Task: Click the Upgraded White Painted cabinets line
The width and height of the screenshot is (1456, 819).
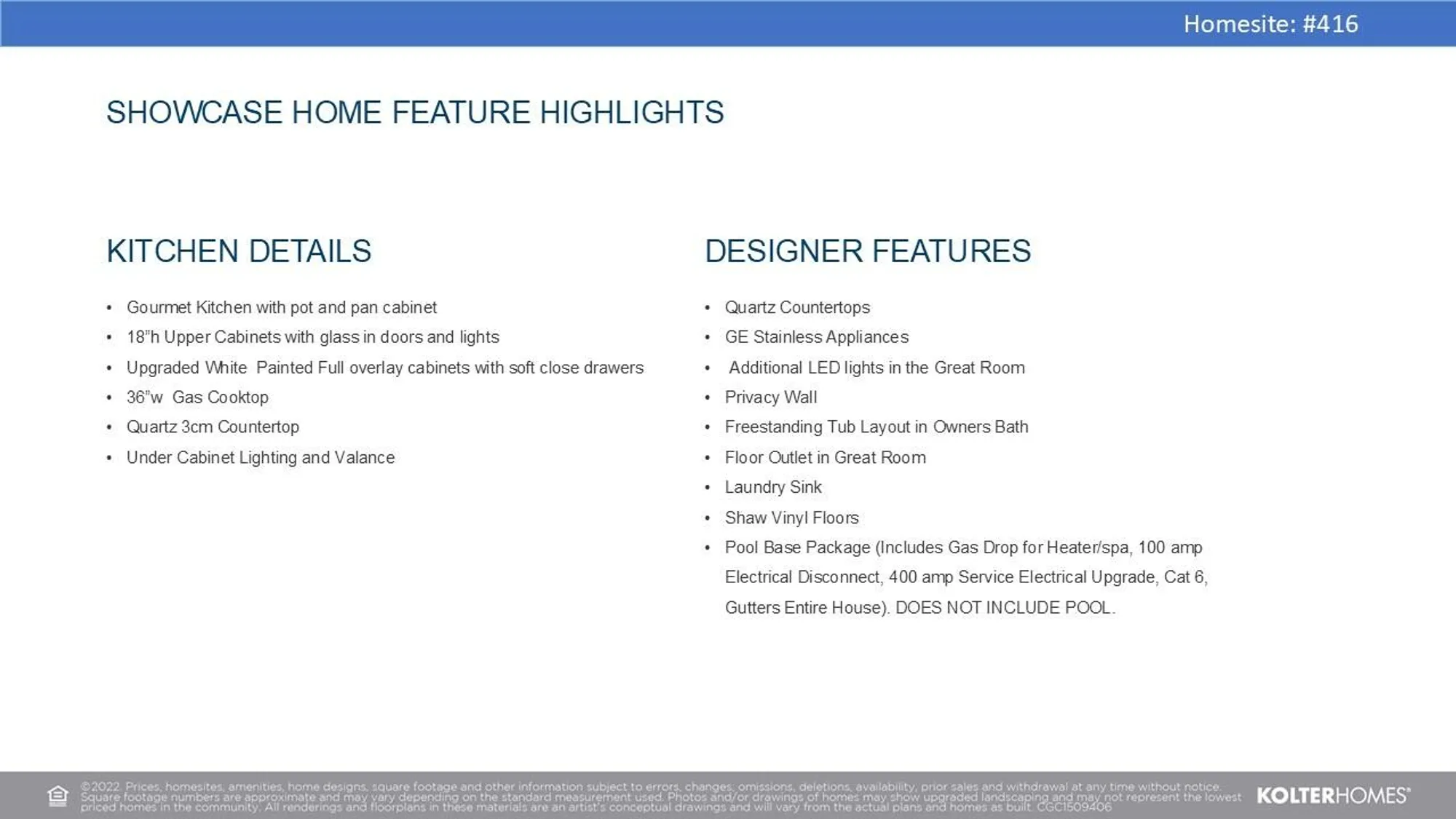Action: pos(385,368)
